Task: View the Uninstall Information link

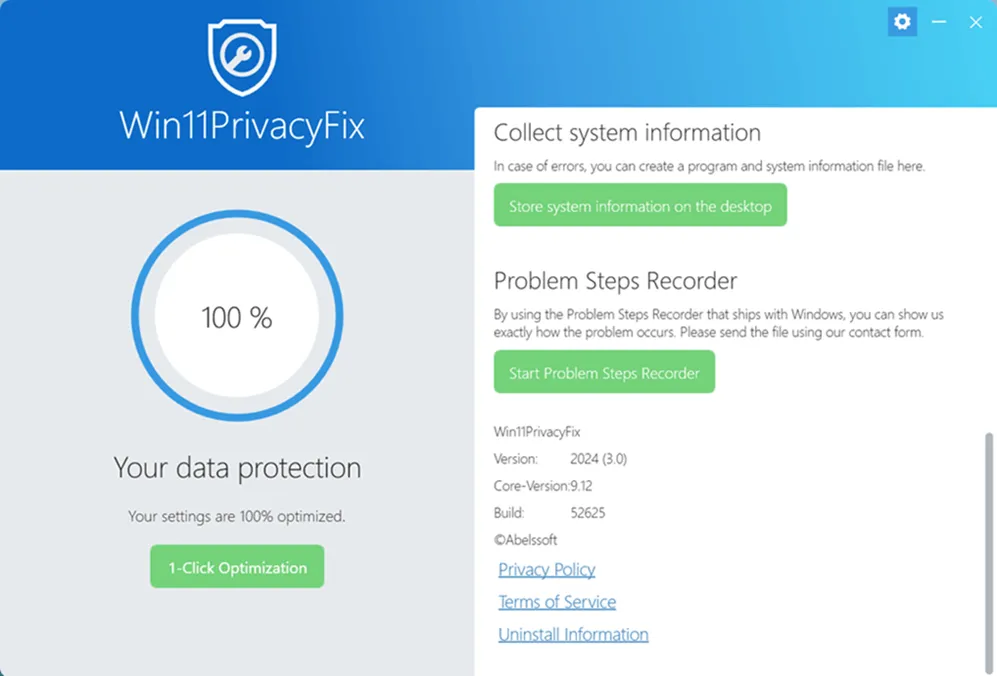Action: point(573,635)
